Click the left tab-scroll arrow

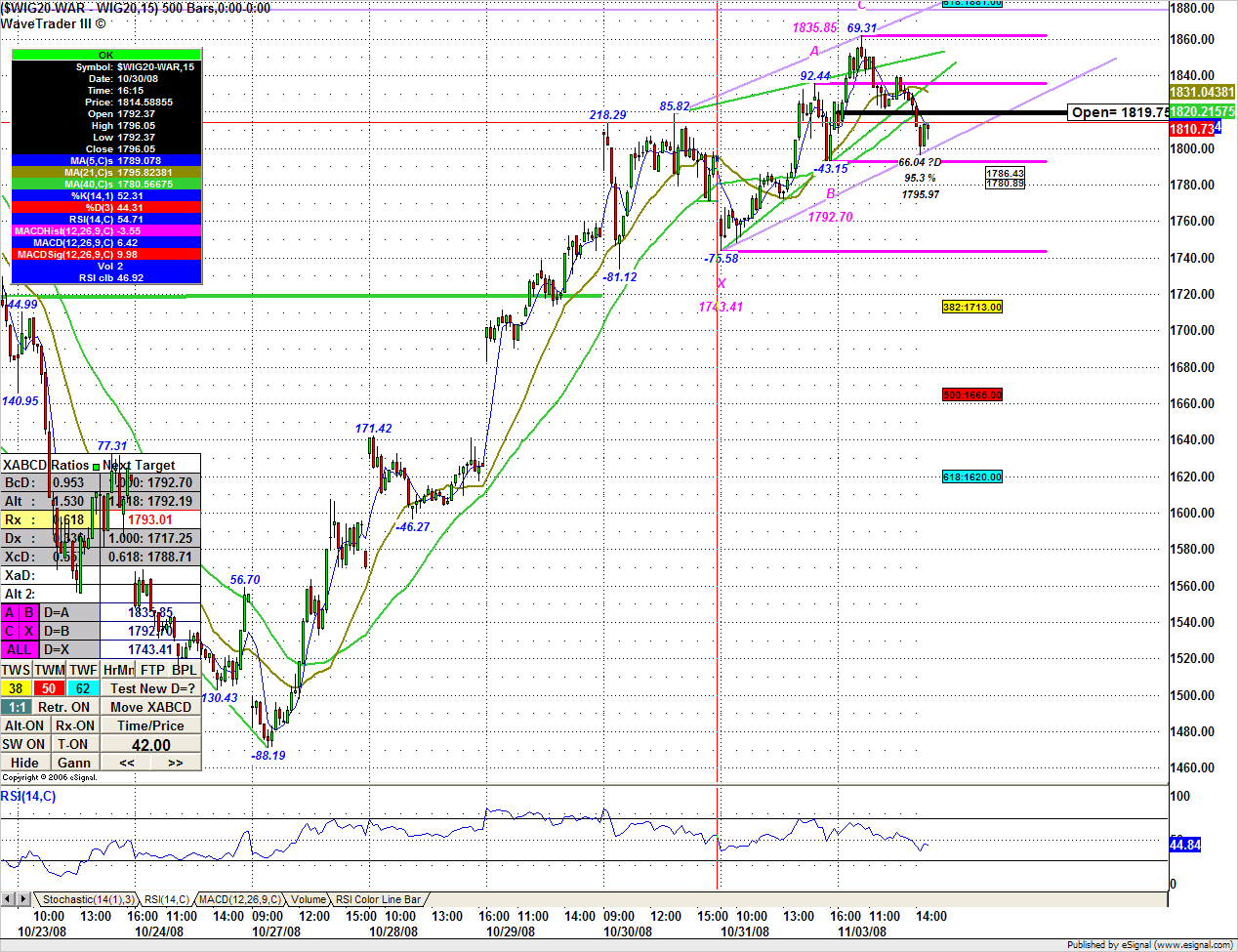coord(8,898)
